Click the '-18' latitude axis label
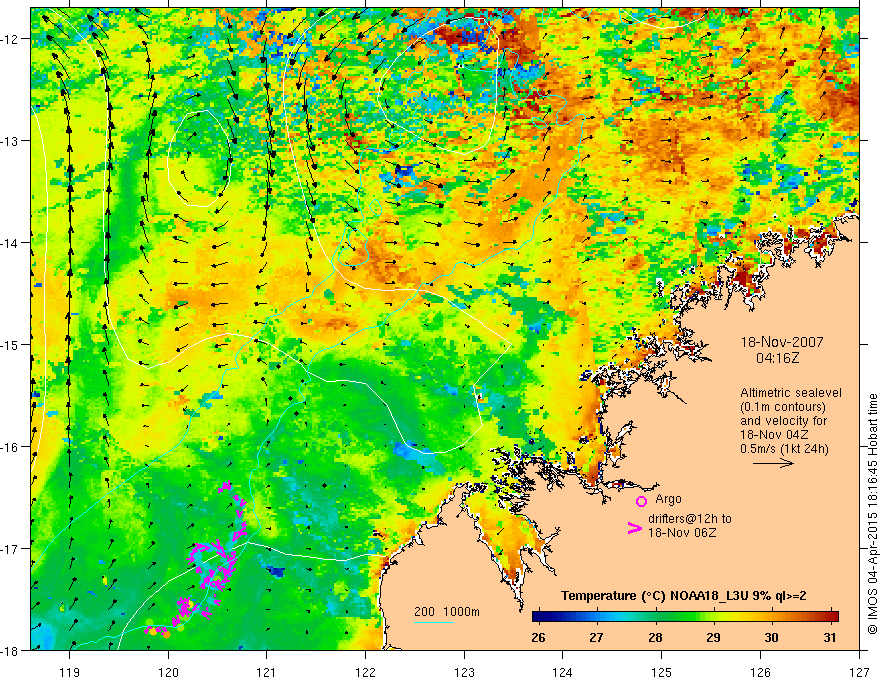880x680 pixels. (10, 650)
